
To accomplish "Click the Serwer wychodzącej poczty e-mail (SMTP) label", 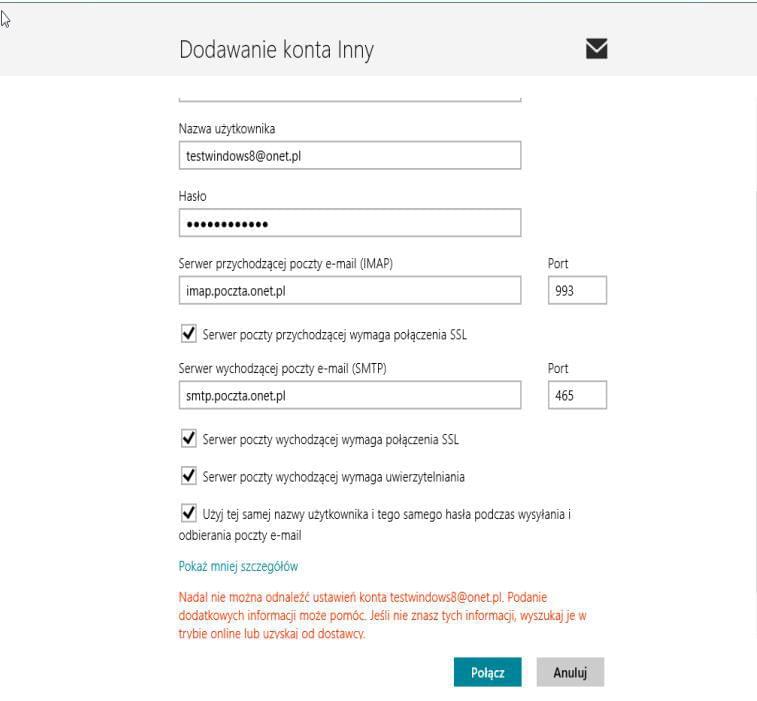I will coord(282,368).
